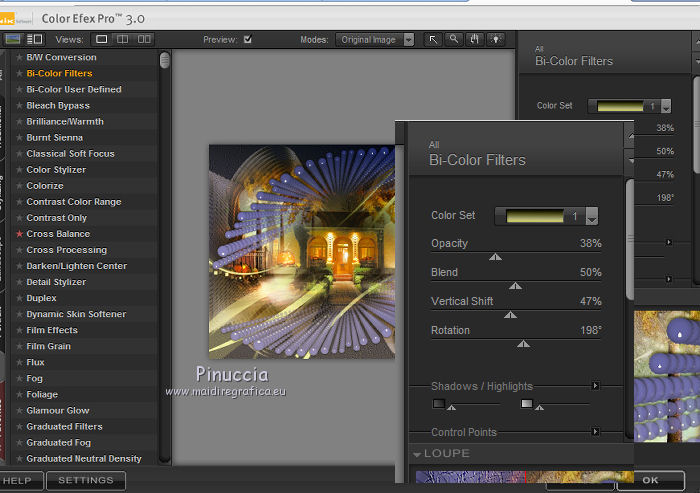
Task: Click the Opacity slider handle
Action: click(x=495, y=257)
